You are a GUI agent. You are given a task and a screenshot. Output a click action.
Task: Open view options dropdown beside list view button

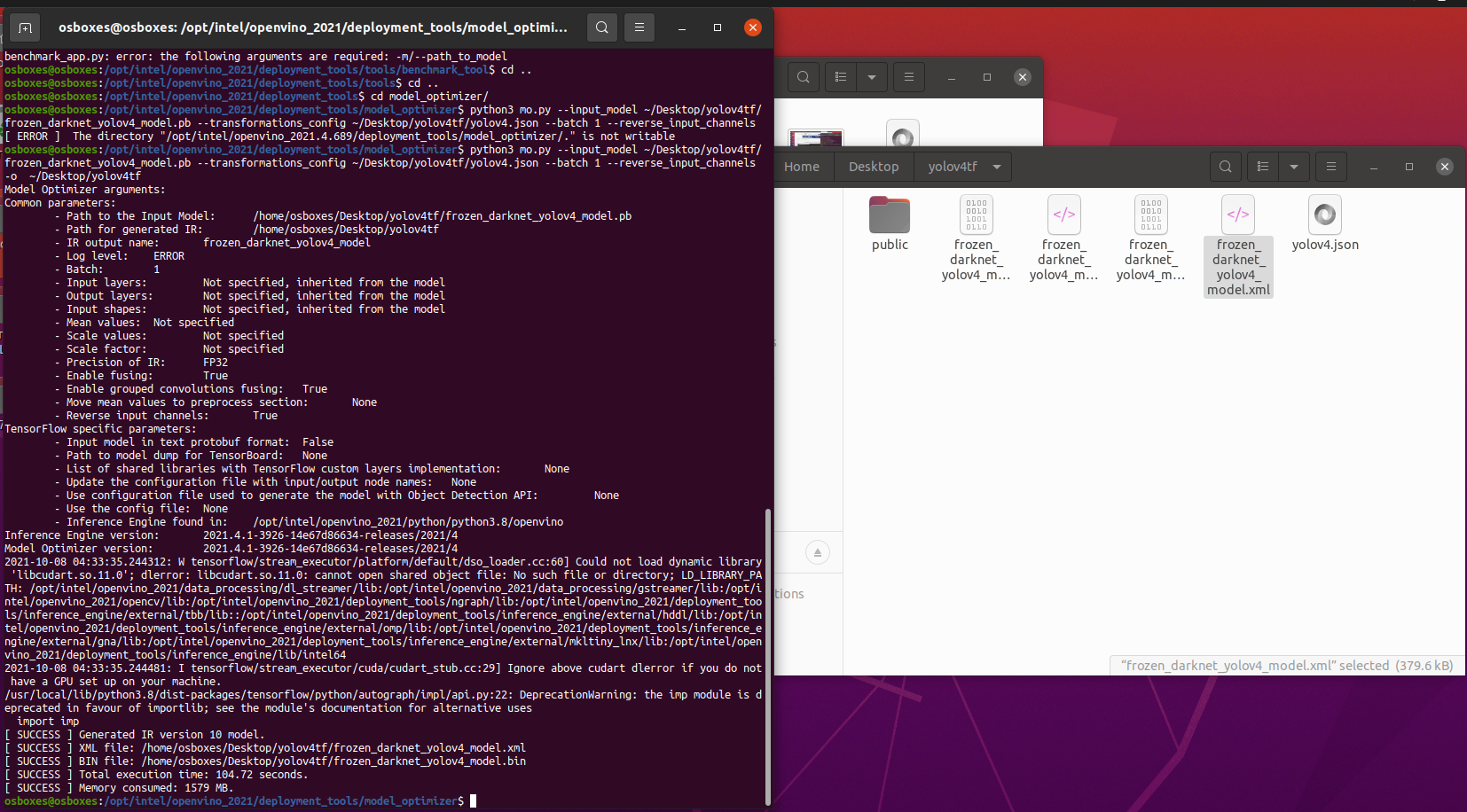point(1294,166)
